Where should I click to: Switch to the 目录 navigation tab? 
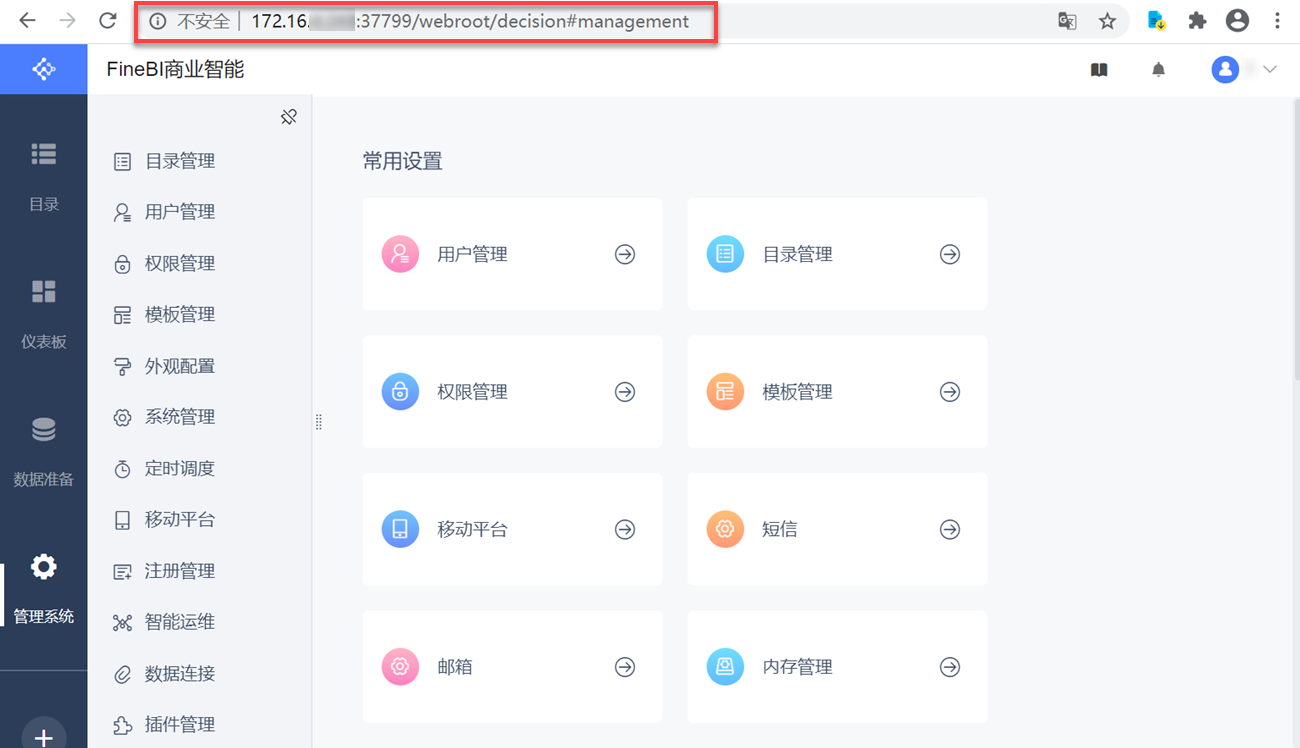click(44, 175)
